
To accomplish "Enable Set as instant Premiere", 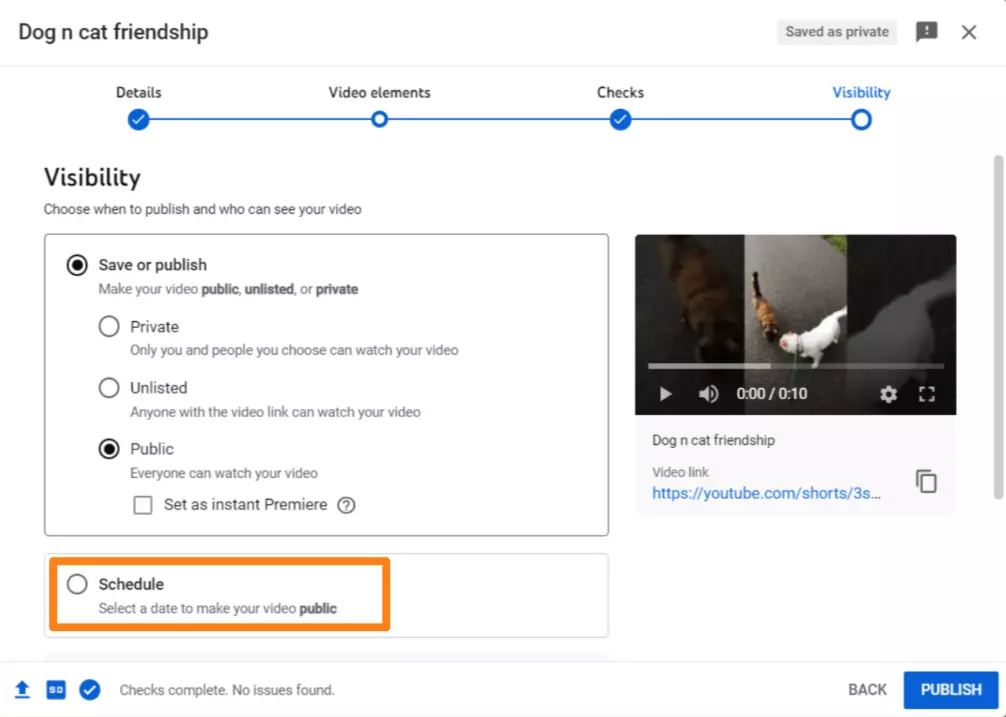I will click(x=143, y=505).
